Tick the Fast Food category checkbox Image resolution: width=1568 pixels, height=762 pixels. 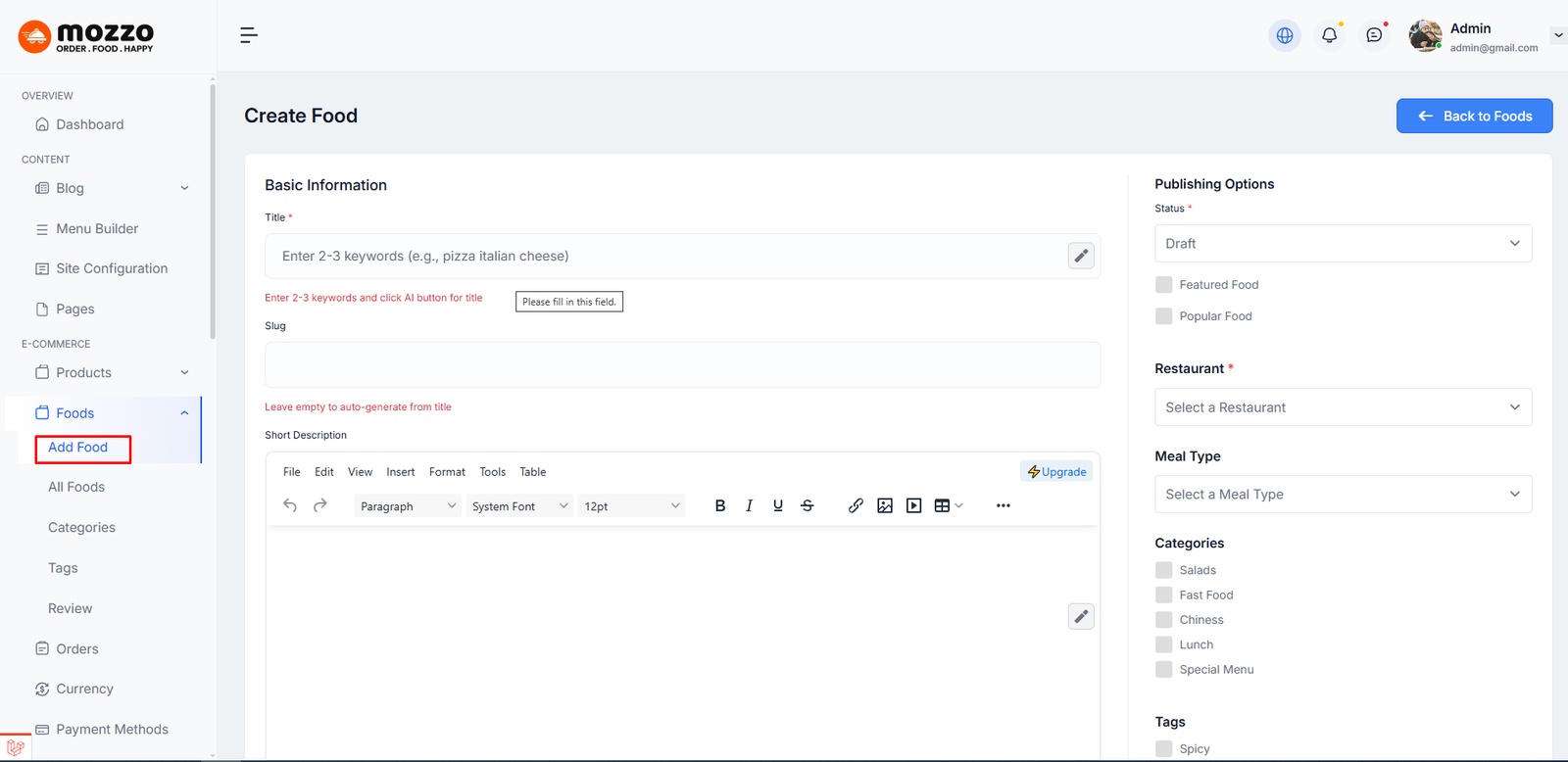click(x=1163, y=595)
